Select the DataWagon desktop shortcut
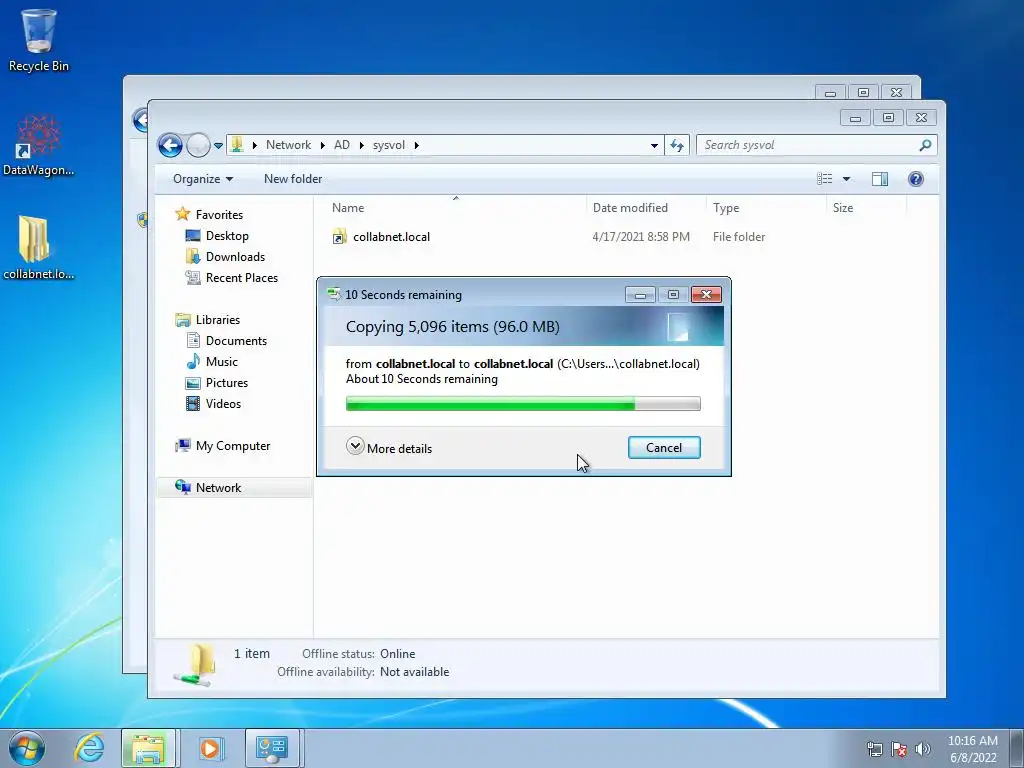Screen dimensions: 1024x768 (x=39, y=145)
